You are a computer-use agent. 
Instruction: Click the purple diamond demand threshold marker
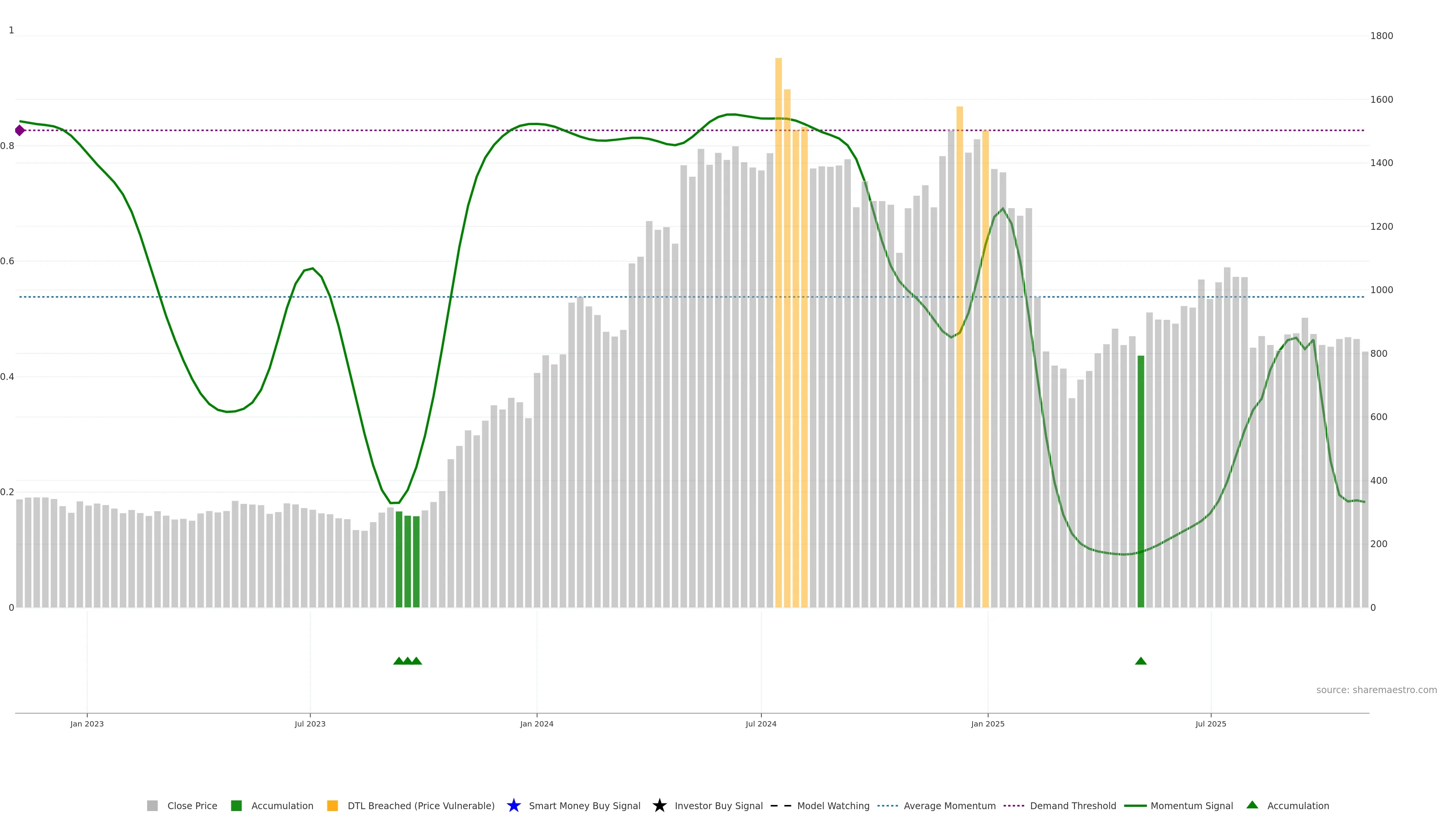tap(20, 130)
